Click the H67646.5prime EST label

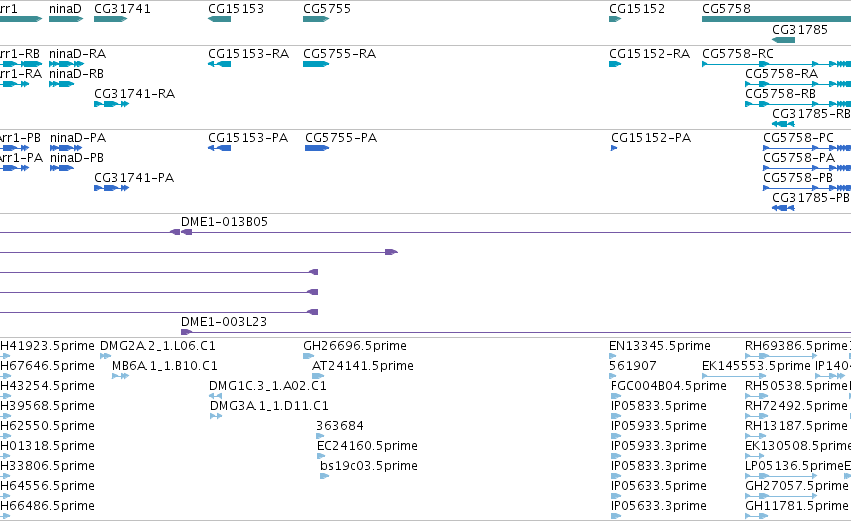(x=48, y=366)
